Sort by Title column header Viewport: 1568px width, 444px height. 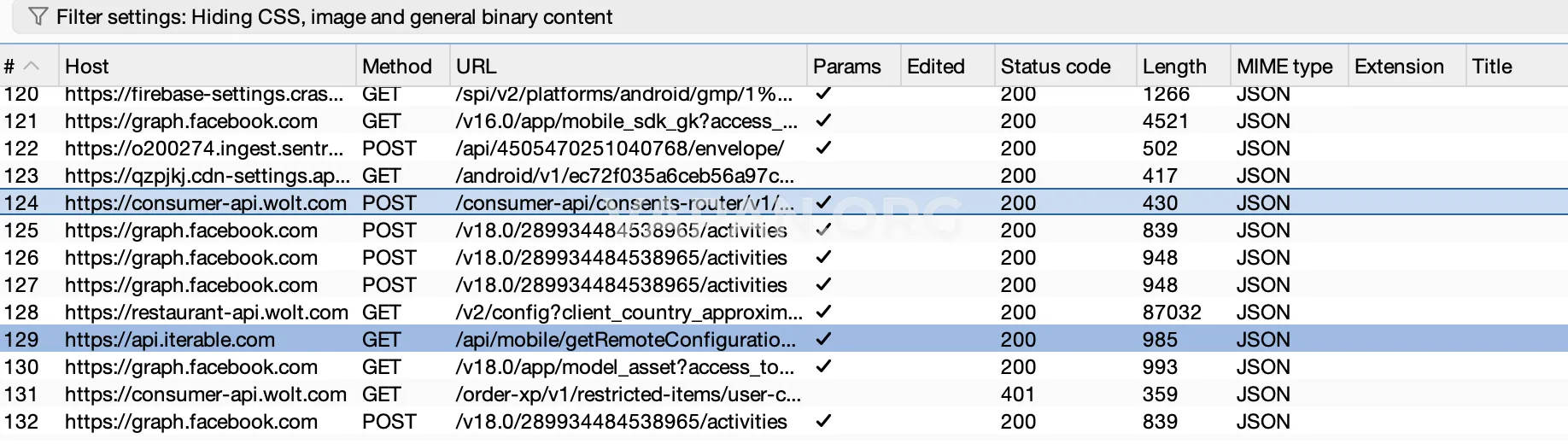click(1517, 67)
